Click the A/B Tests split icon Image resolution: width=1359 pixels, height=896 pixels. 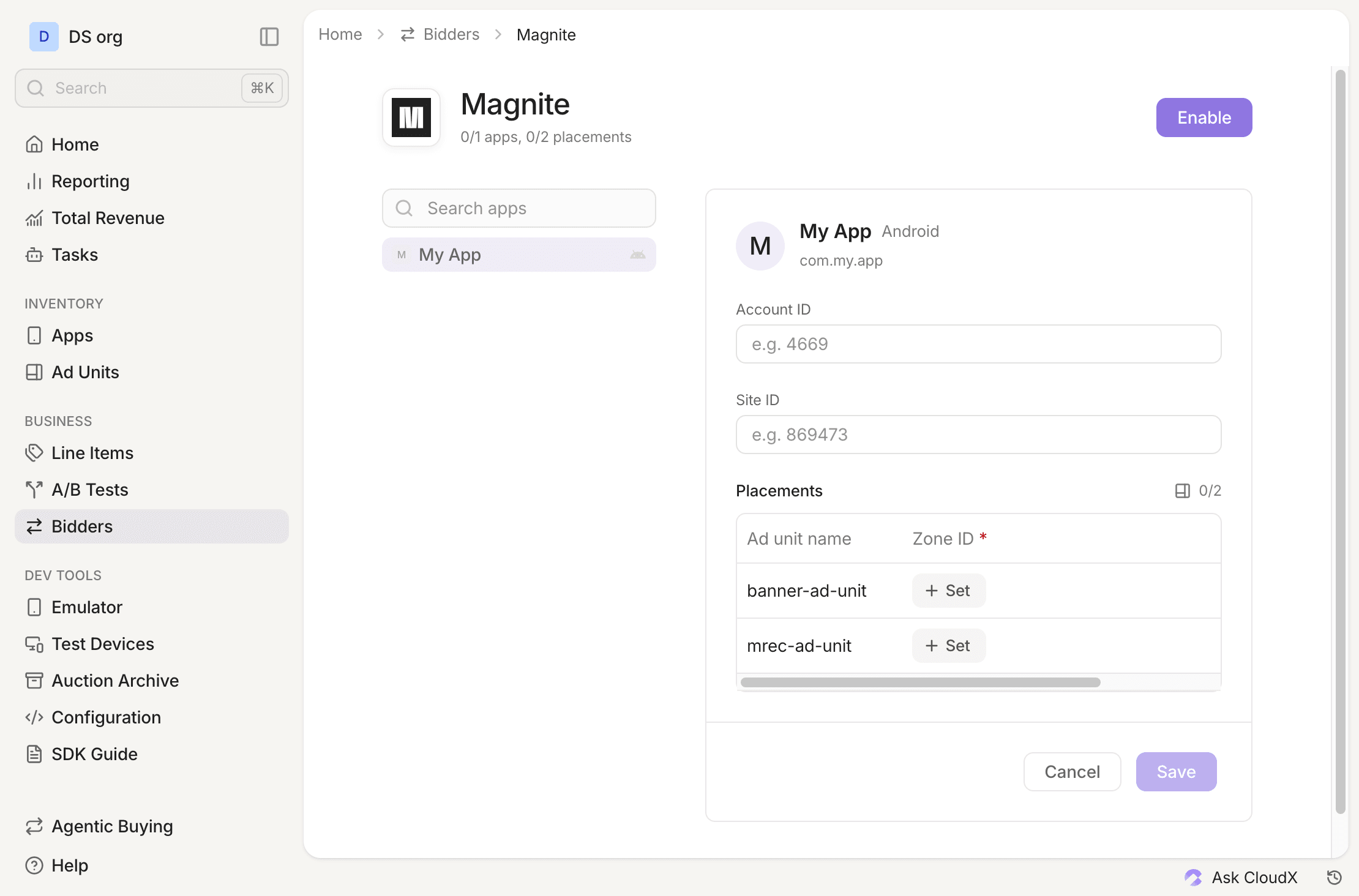[34, 490]
